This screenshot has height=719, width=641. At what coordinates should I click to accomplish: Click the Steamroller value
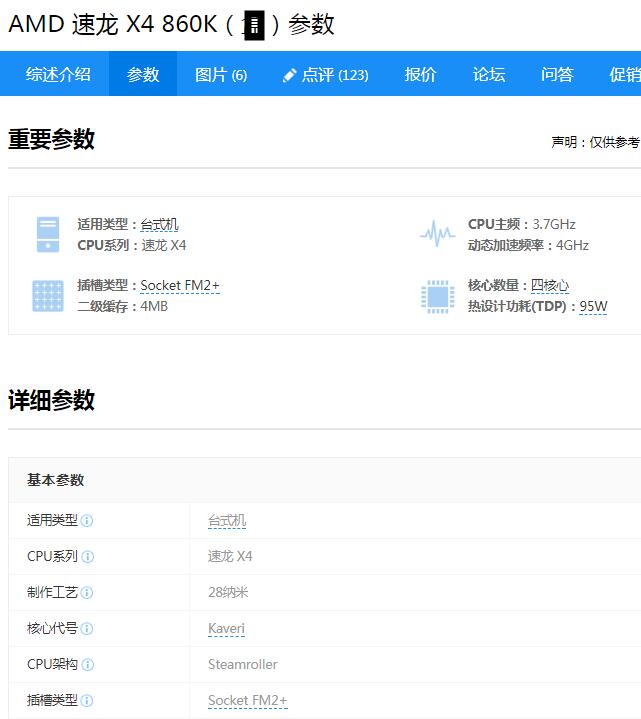click(x=243, y=664)
